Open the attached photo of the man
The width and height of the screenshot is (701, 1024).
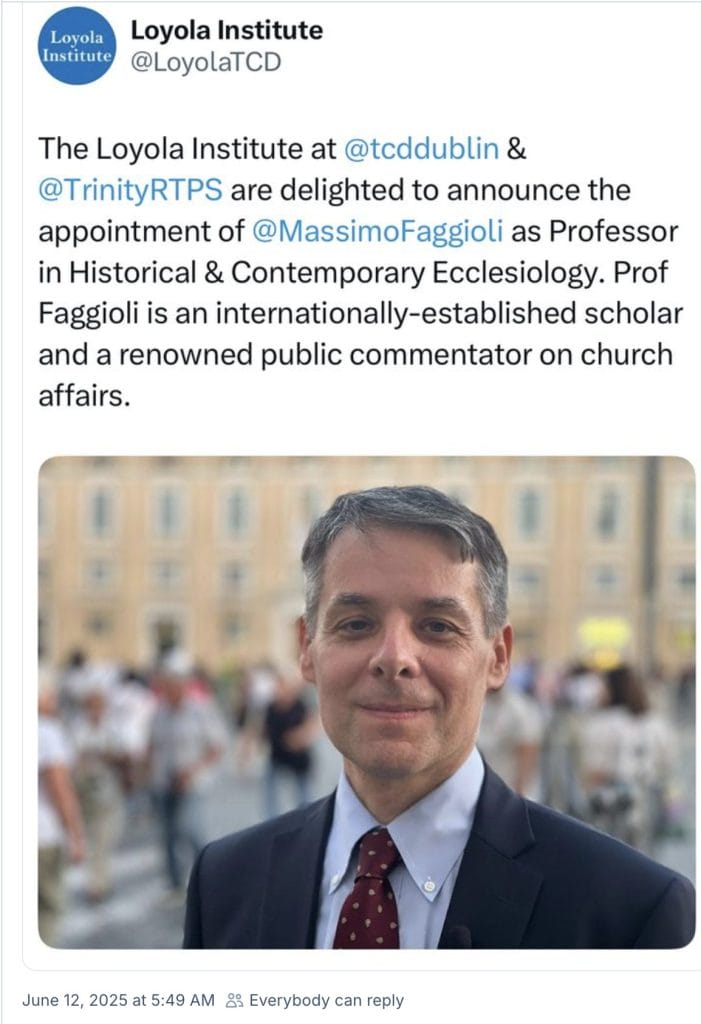(x=366, y=701)
